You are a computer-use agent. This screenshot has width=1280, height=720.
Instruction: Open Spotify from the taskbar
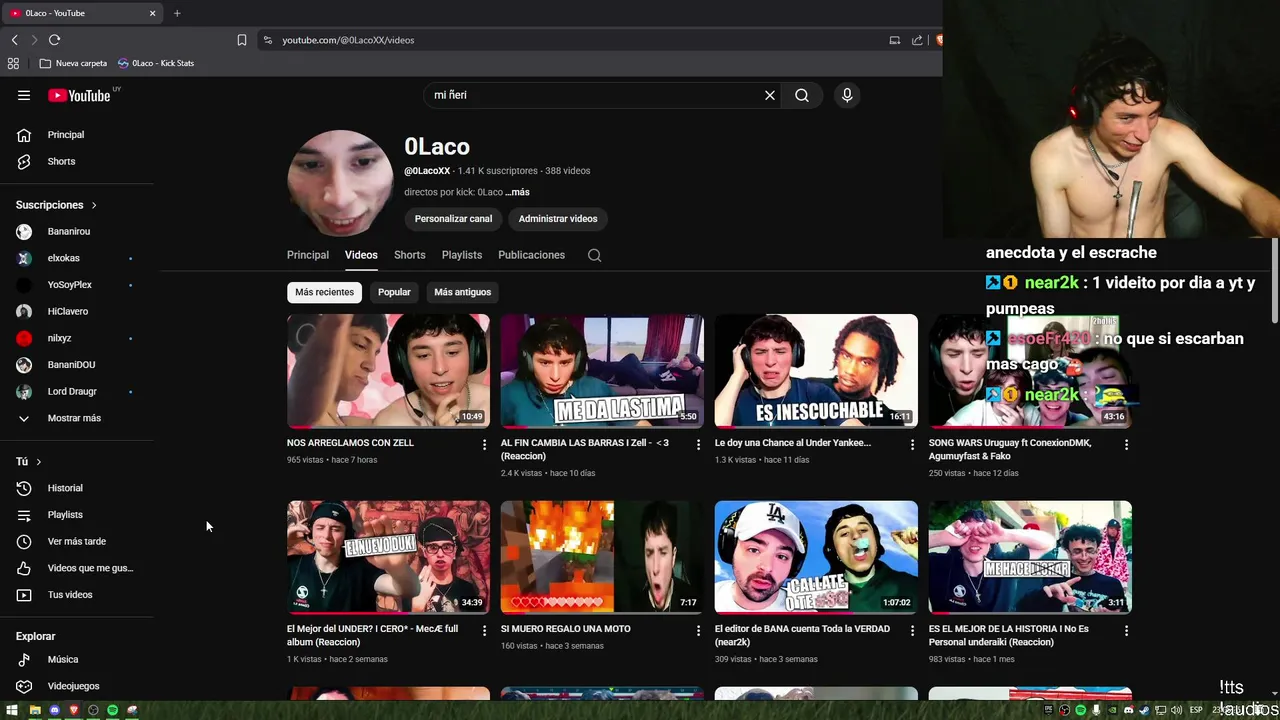(112, 710)
